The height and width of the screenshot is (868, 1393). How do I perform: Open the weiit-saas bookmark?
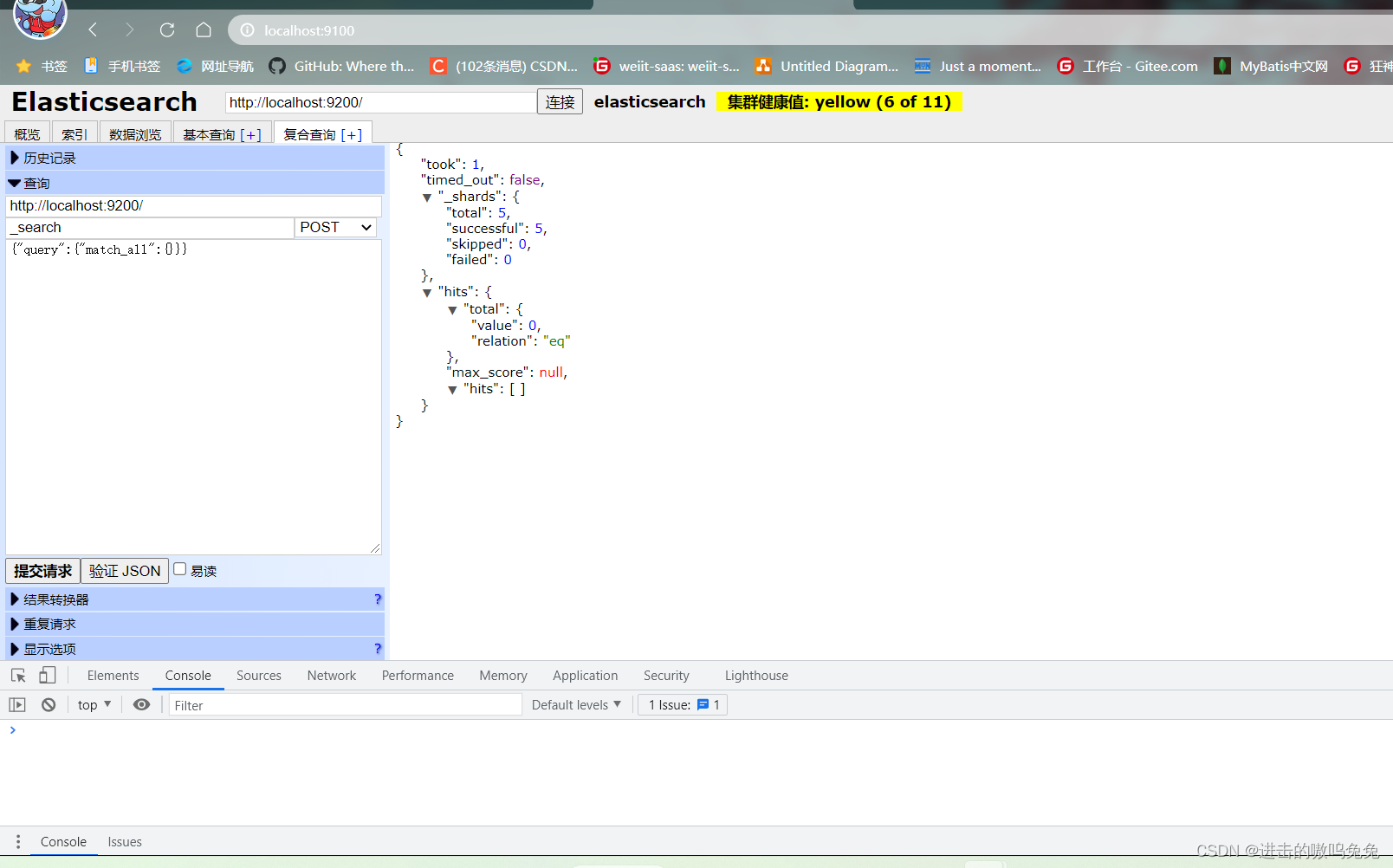coord(666,66)
